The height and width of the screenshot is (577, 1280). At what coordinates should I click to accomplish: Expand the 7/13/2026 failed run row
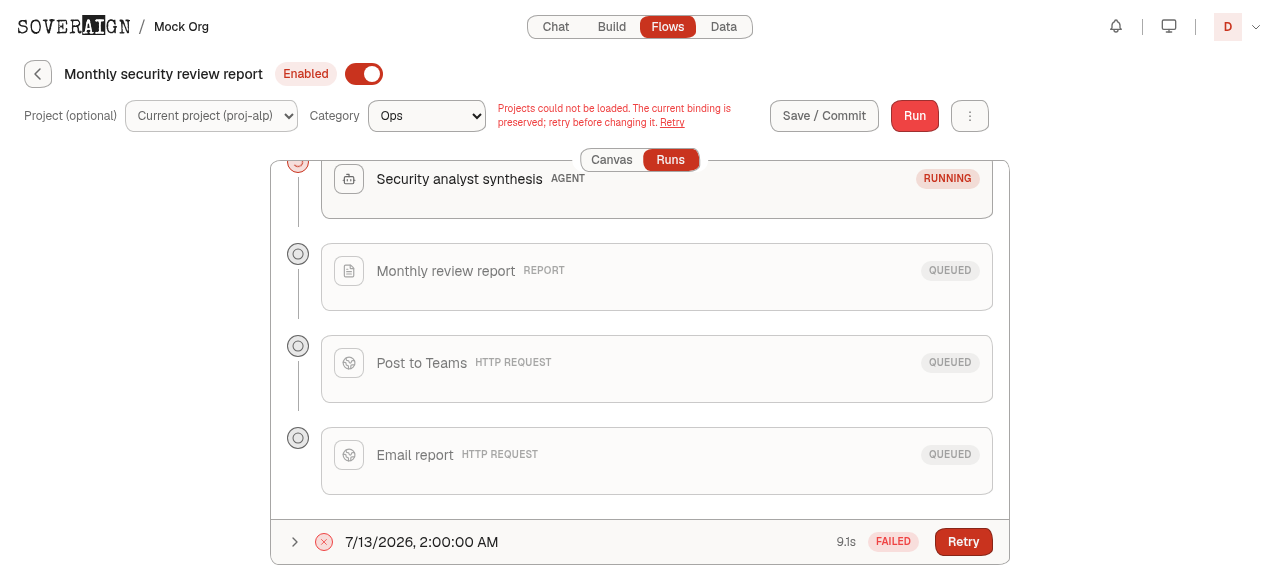[x=294, y=542]
